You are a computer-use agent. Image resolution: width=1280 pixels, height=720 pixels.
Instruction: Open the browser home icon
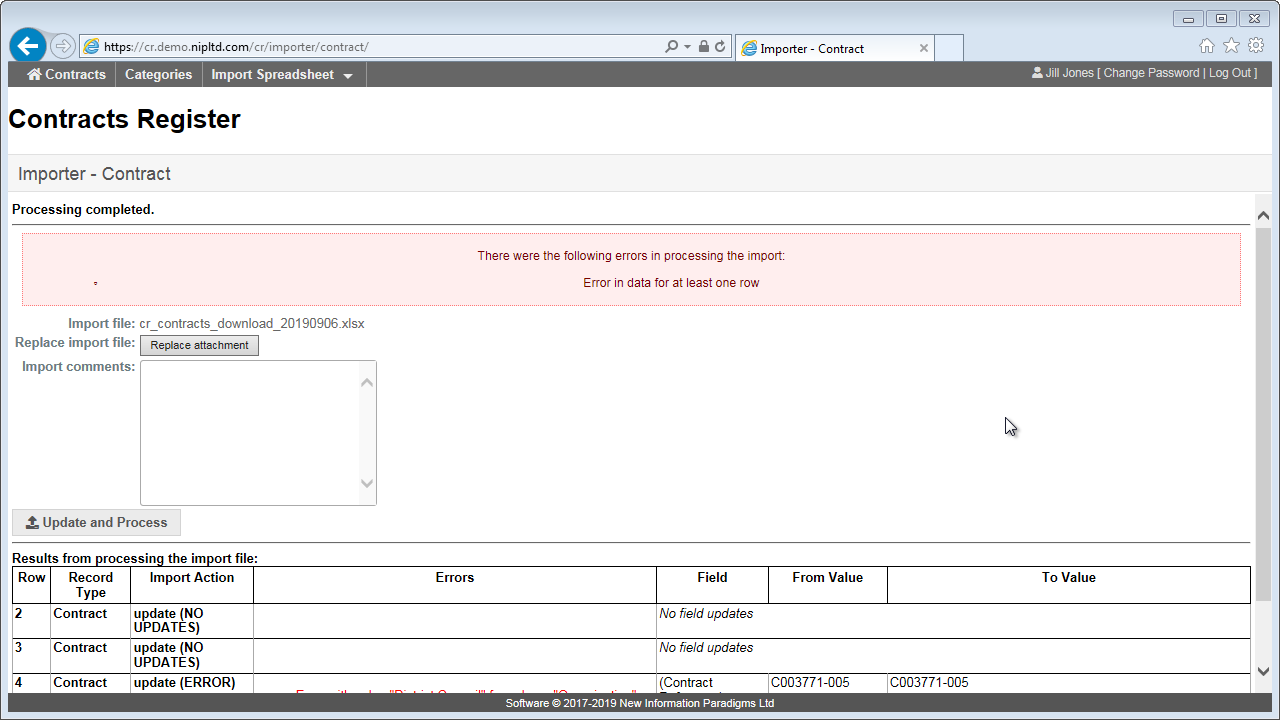click(x=1207, y=46)
